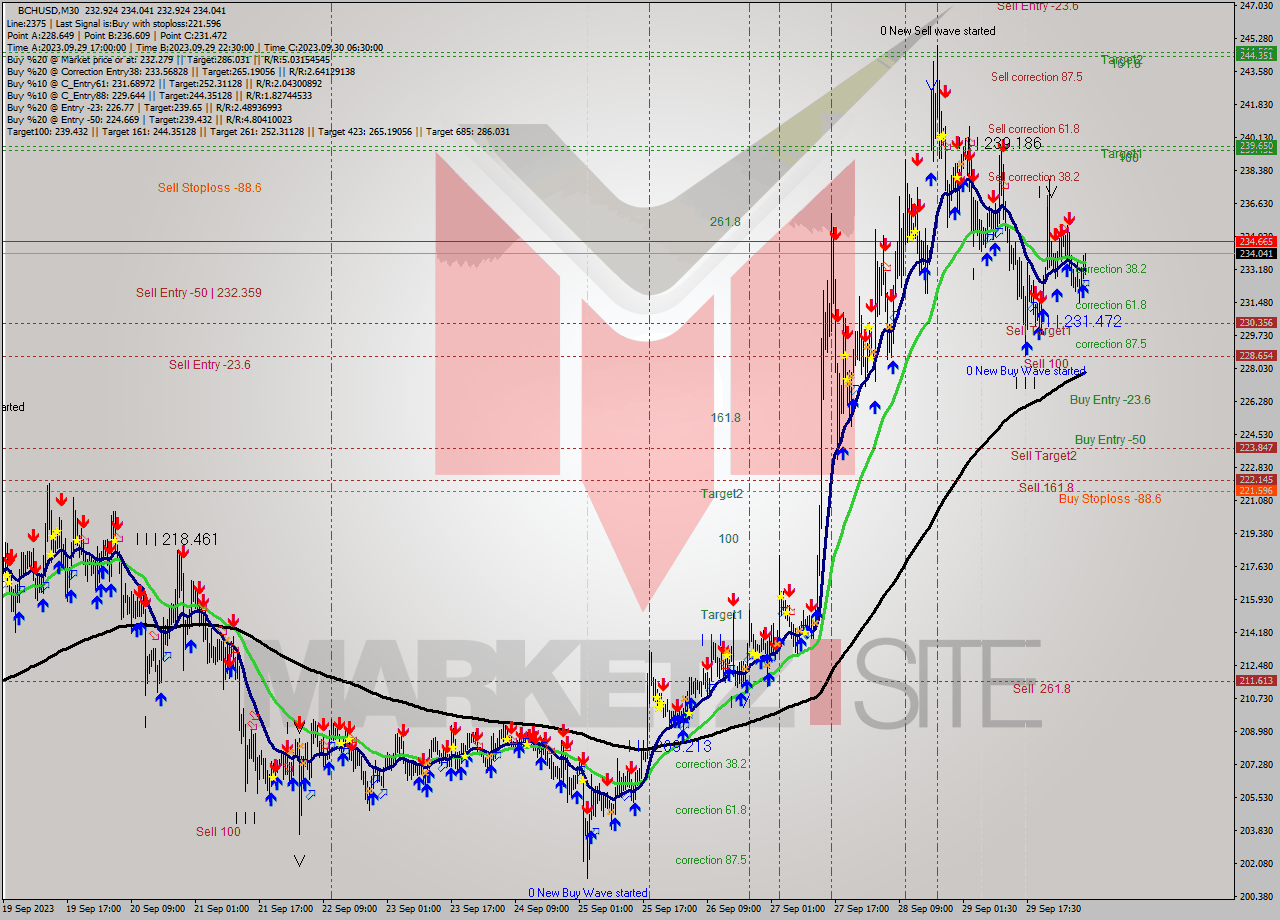Click the 'Sell correction 38.2' label
Viewport: 1280px width, 920px height.
1033,176
